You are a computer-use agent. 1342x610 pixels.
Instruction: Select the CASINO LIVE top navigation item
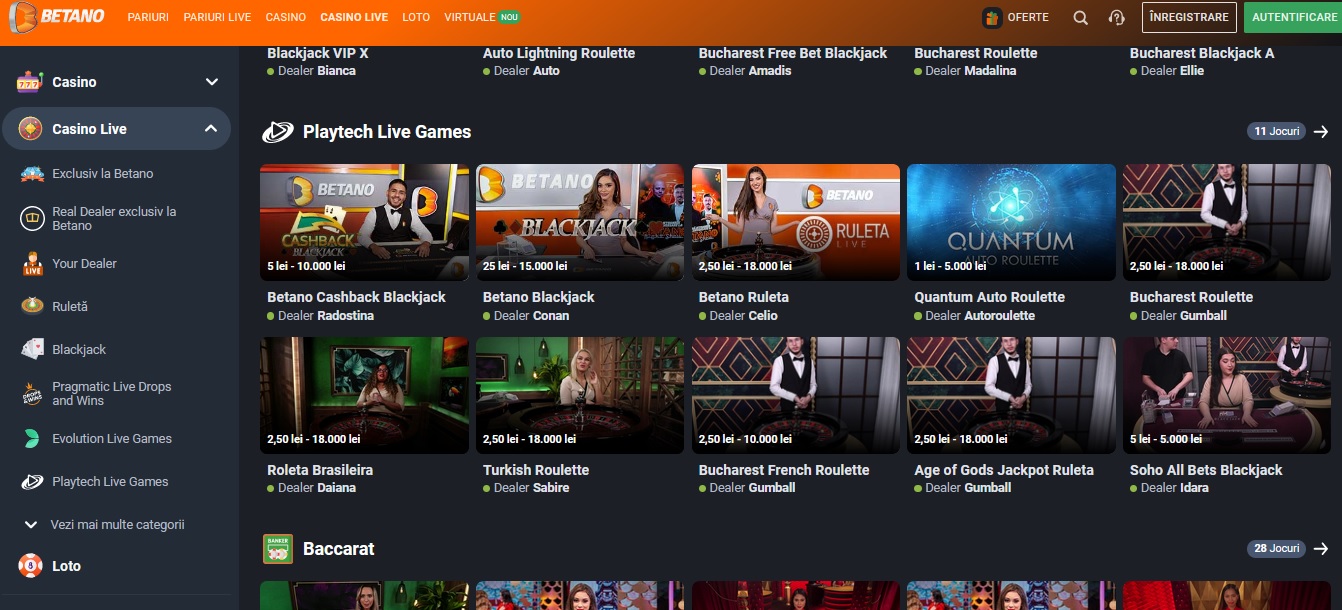pyautogui.click(x=354, y=18)
